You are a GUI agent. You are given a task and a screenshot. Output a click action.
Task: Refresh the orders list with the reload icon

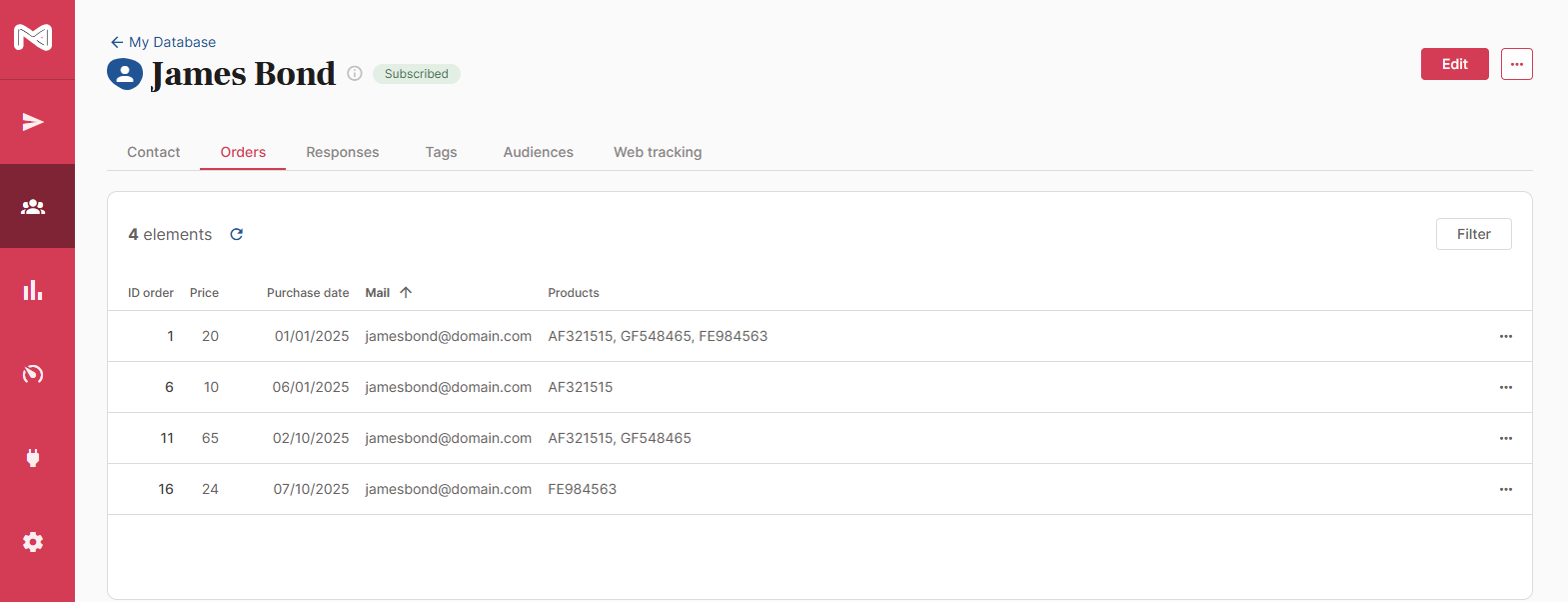tap(237, 234)
